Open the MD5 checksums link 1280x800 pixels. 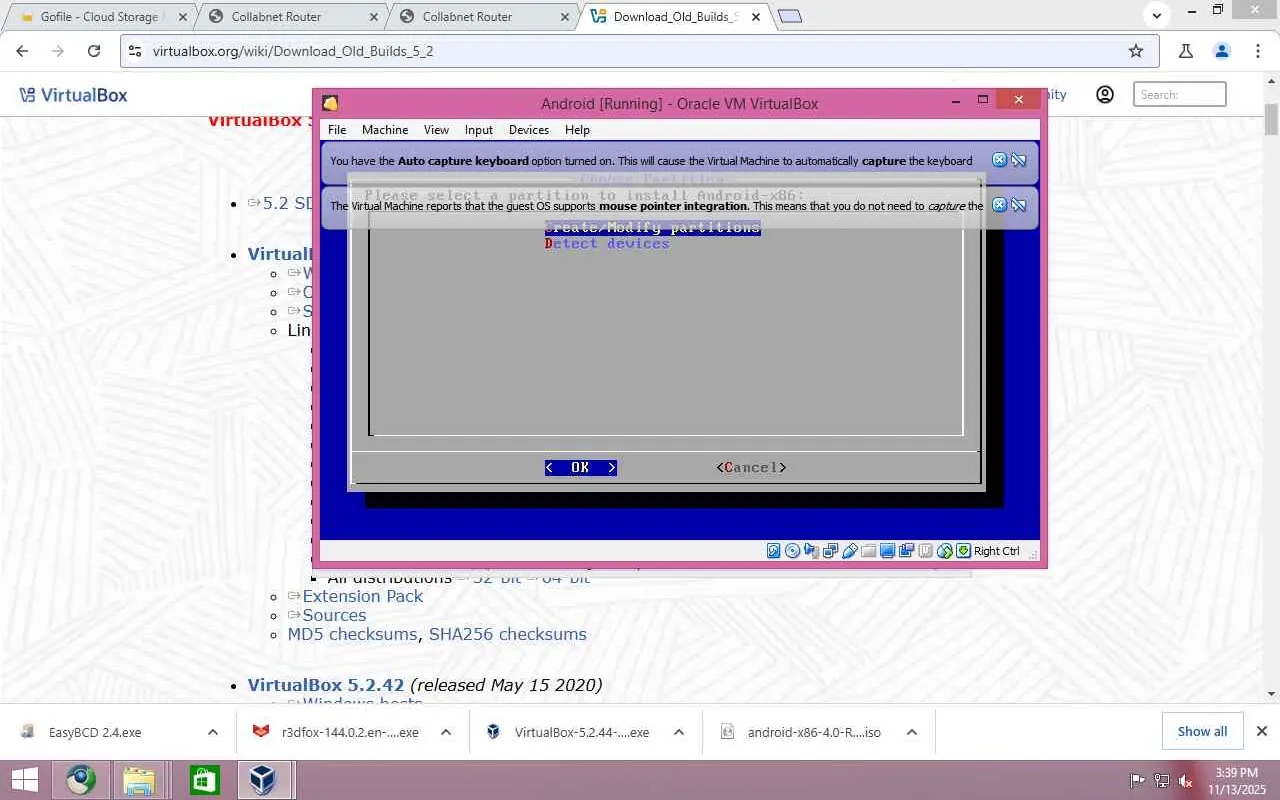pos(352,634)
